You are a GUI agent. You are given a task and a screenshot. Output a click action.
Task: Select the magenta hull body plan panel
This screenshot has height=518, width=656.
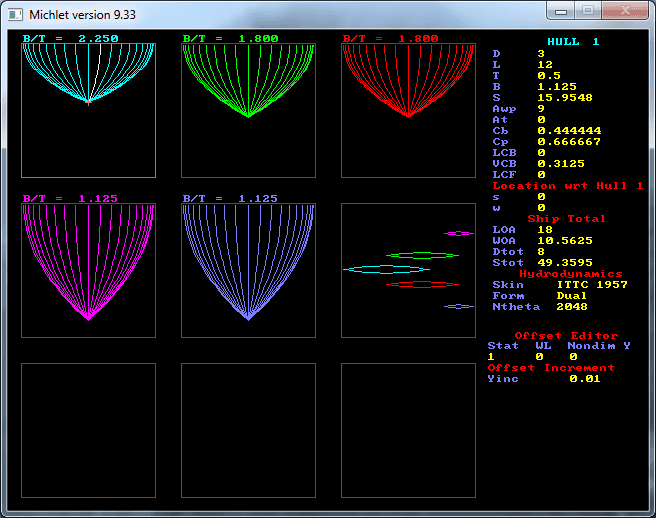tap(88, 270)
